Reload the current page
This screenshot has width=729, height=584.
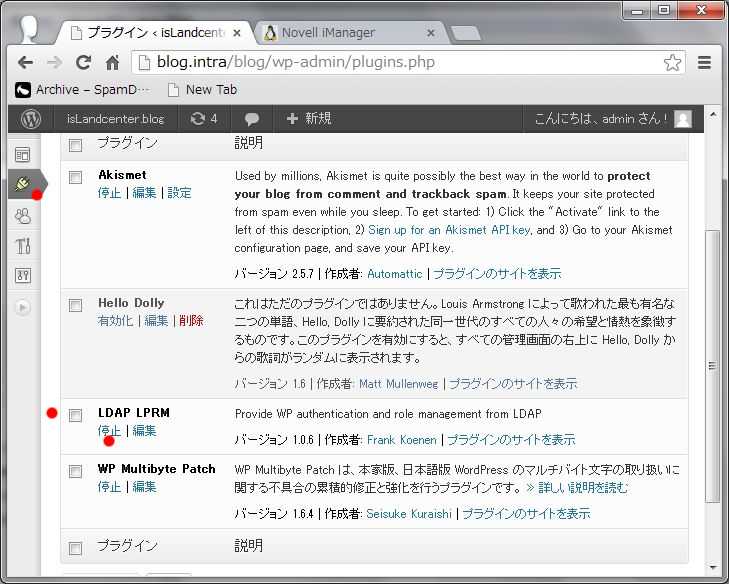(83, 62)
